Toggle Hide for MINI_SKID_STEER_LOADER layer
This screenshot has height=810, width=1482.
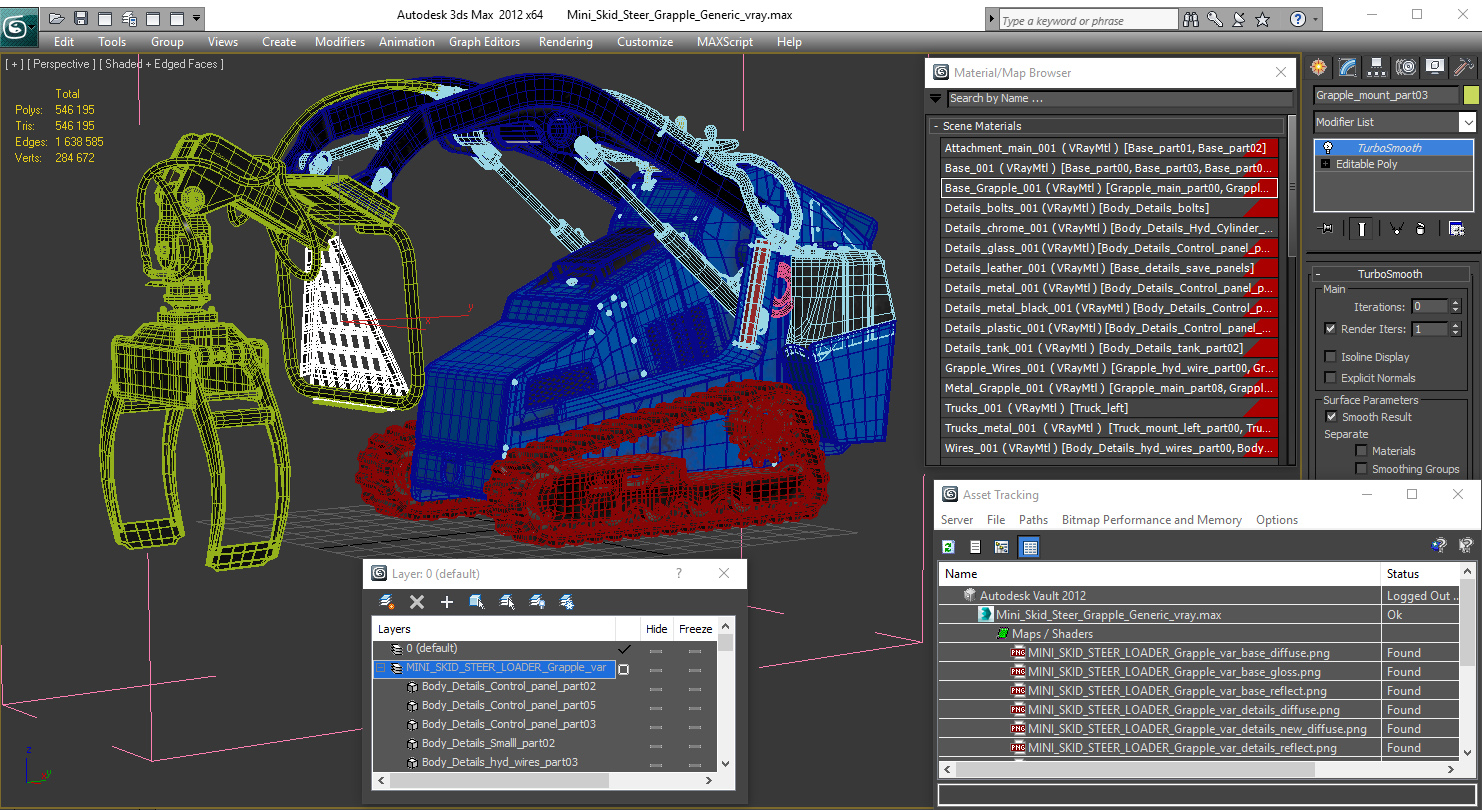pos(656,669)
